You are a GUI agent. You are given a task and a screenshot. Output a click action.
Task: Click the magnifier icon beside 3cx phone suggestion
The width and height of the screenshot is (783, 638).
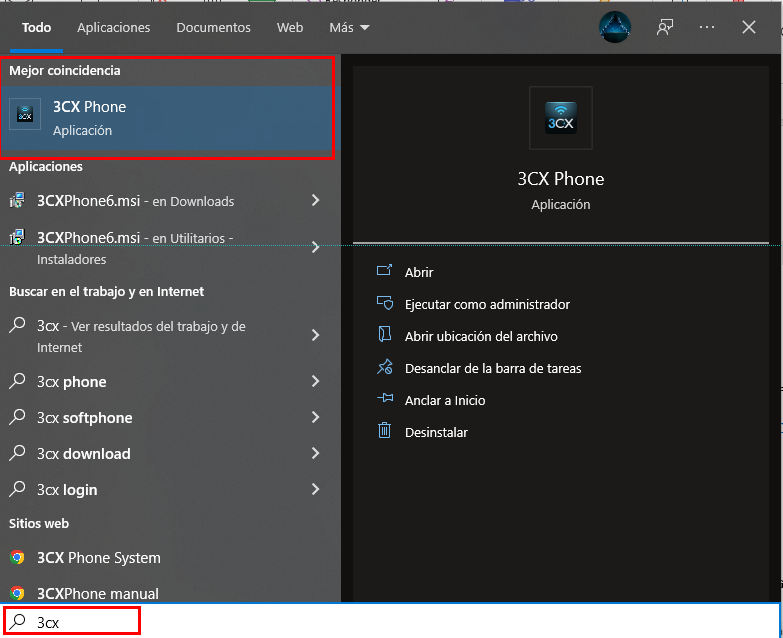click(x=17, y=381)
